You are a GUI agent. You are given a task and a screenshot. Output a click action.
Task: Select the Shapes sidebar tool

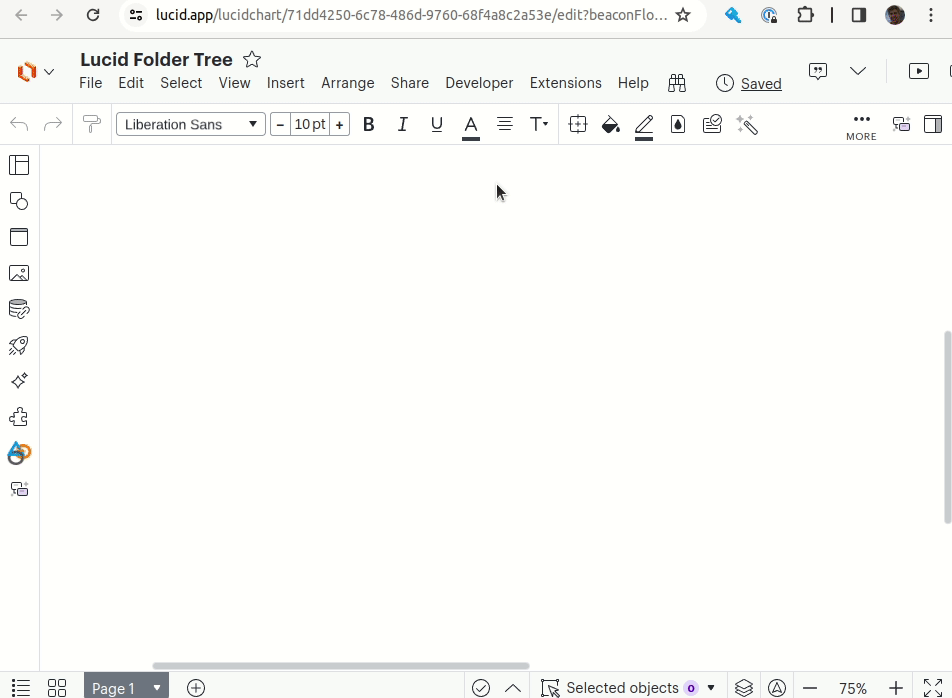[x=19, y=200]
